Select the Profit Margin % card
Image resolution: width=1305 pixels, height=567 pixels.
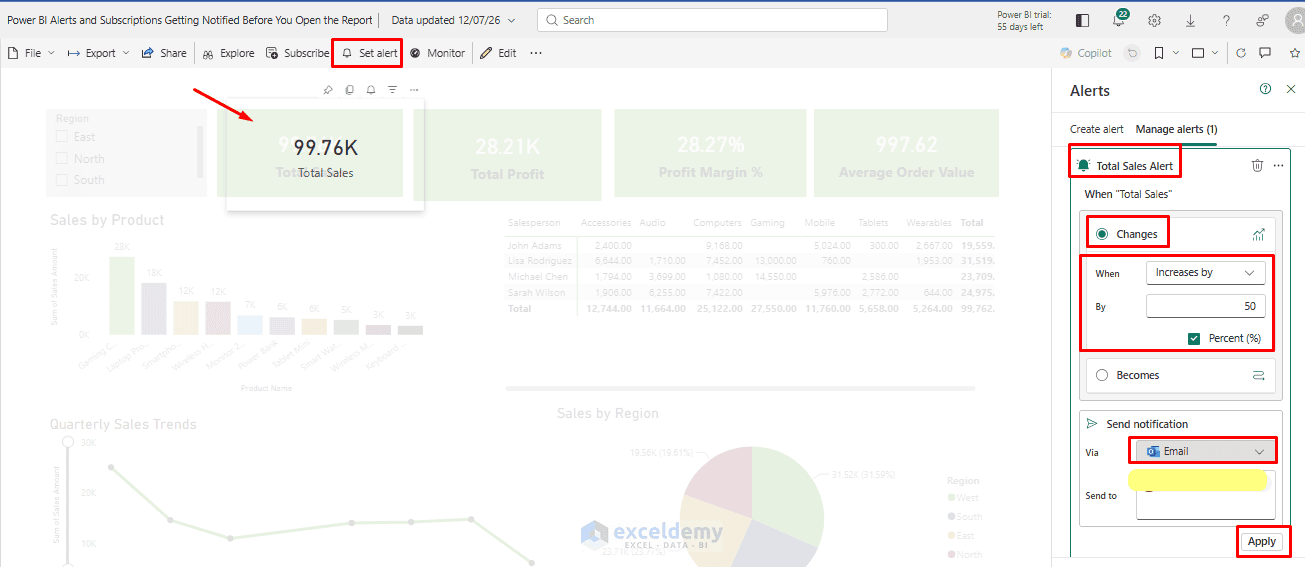(x=710, y=153)
